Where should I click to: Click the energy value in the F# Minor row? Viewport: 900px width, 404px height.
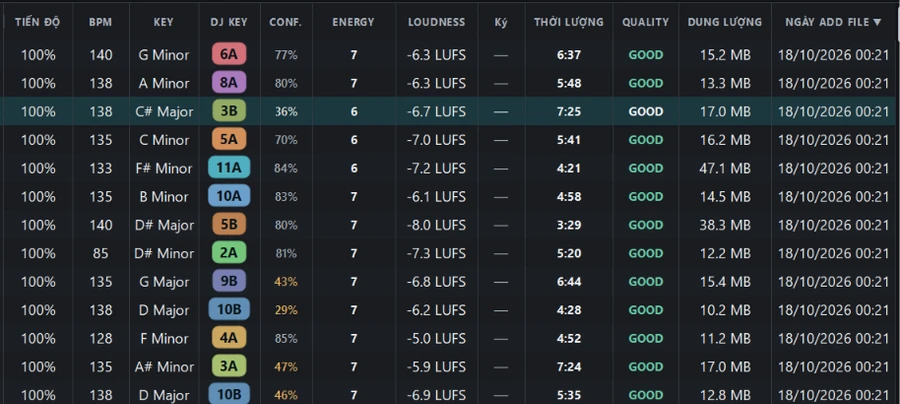[354, 168]
